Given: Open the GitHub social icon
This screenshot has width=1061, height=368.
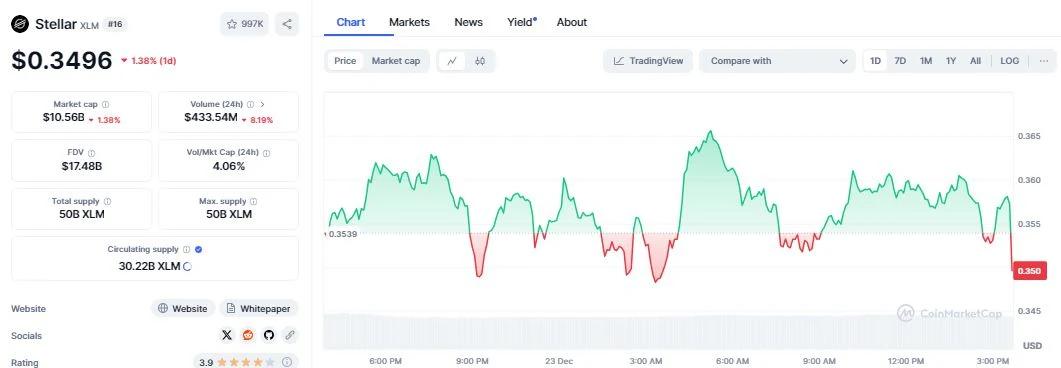Looking at the screenshot, I should [x=269, y=335].
